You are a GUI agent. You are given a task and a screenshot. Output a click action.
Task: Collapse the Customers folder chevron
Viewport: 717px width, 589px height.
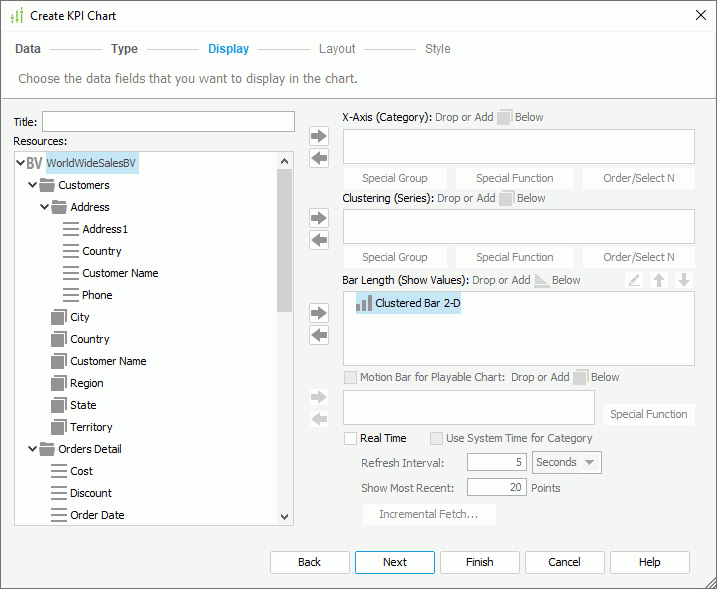[32, 185]
